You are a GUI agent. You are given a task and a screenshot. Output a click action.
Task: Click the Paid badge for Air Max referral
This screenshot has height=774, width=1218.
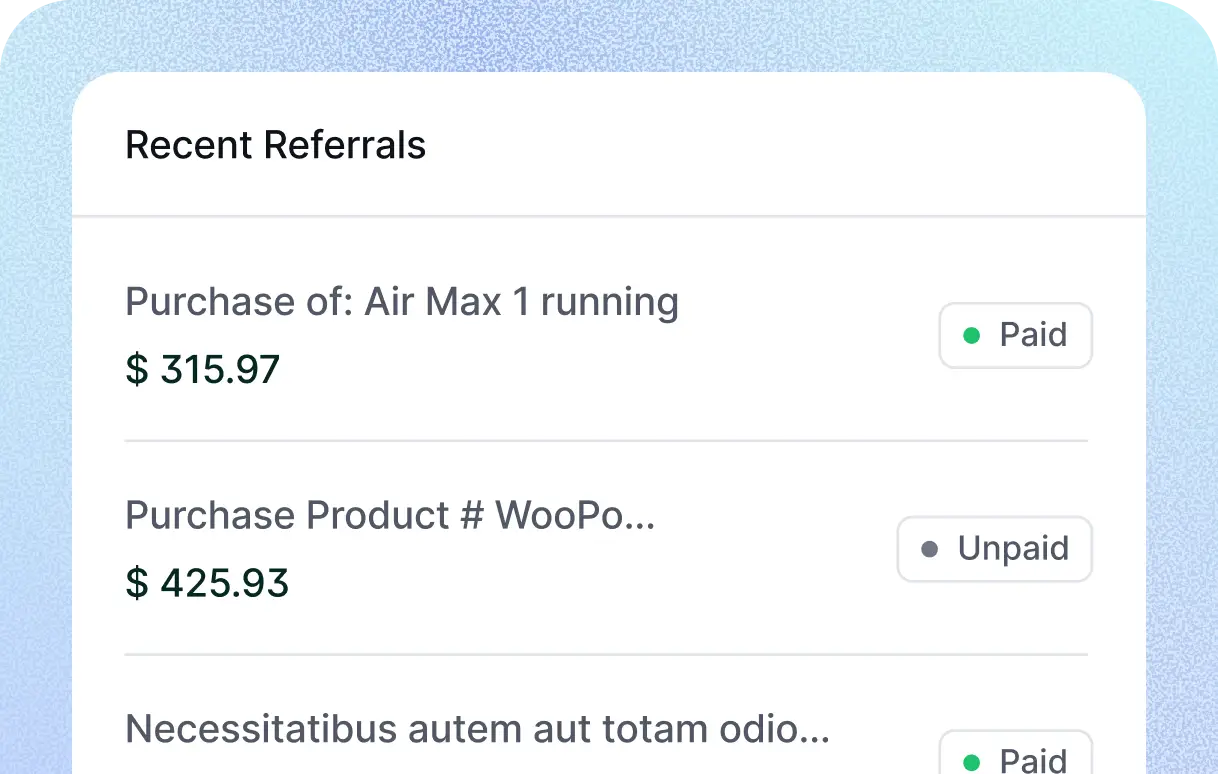click(1015, 335)
